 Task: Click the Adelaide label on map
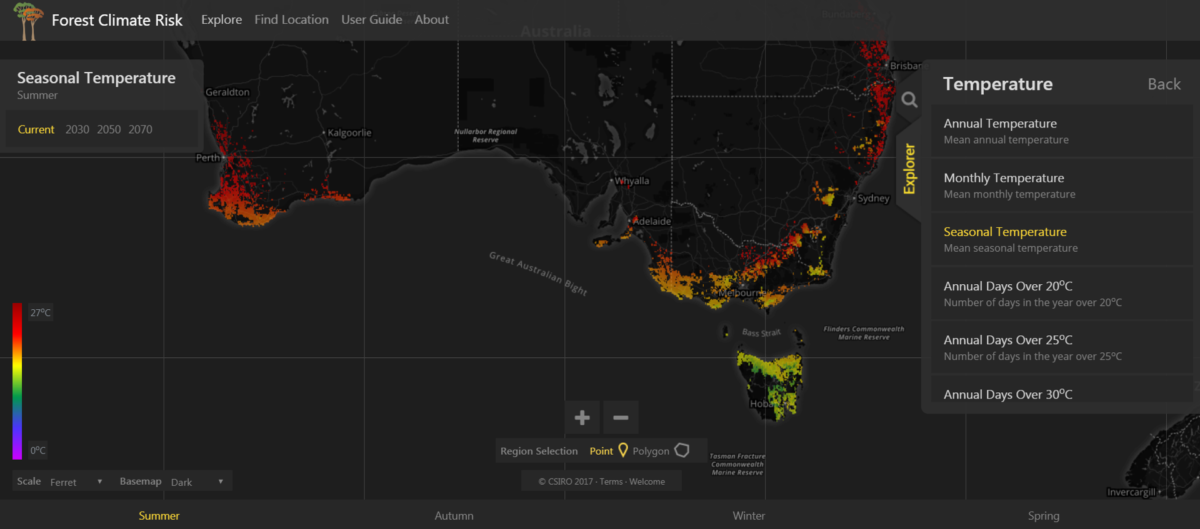click(651, 220)
